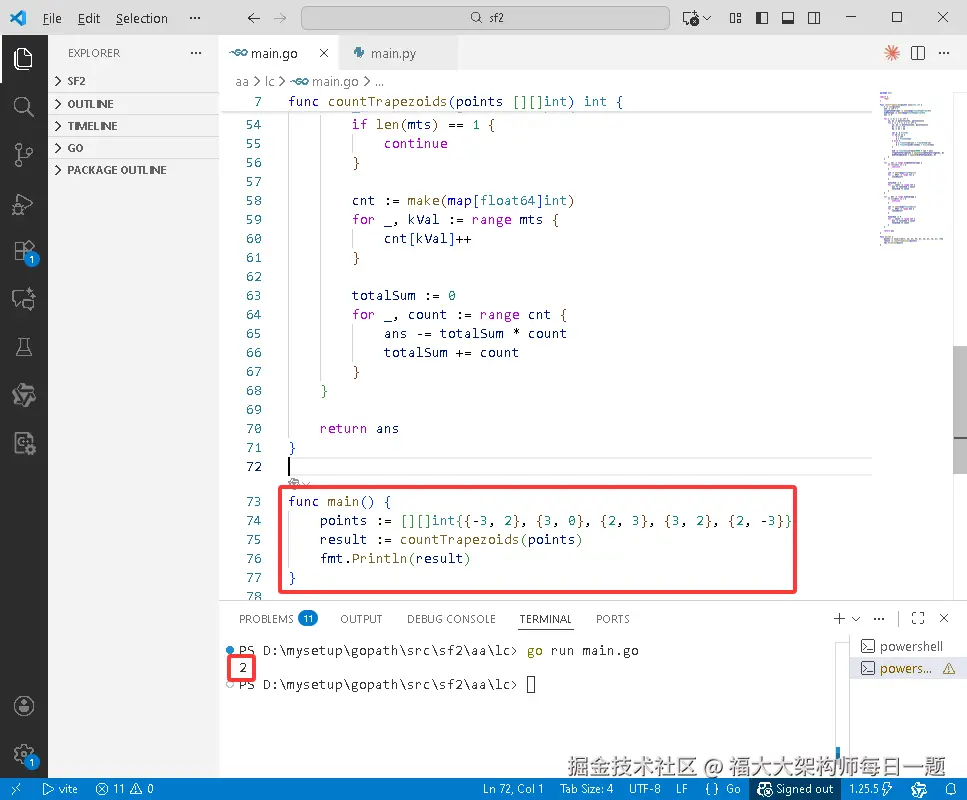967x800 pixels.
Task: Click the remote window indicator in status bar
Action: [x=16, y=789]
